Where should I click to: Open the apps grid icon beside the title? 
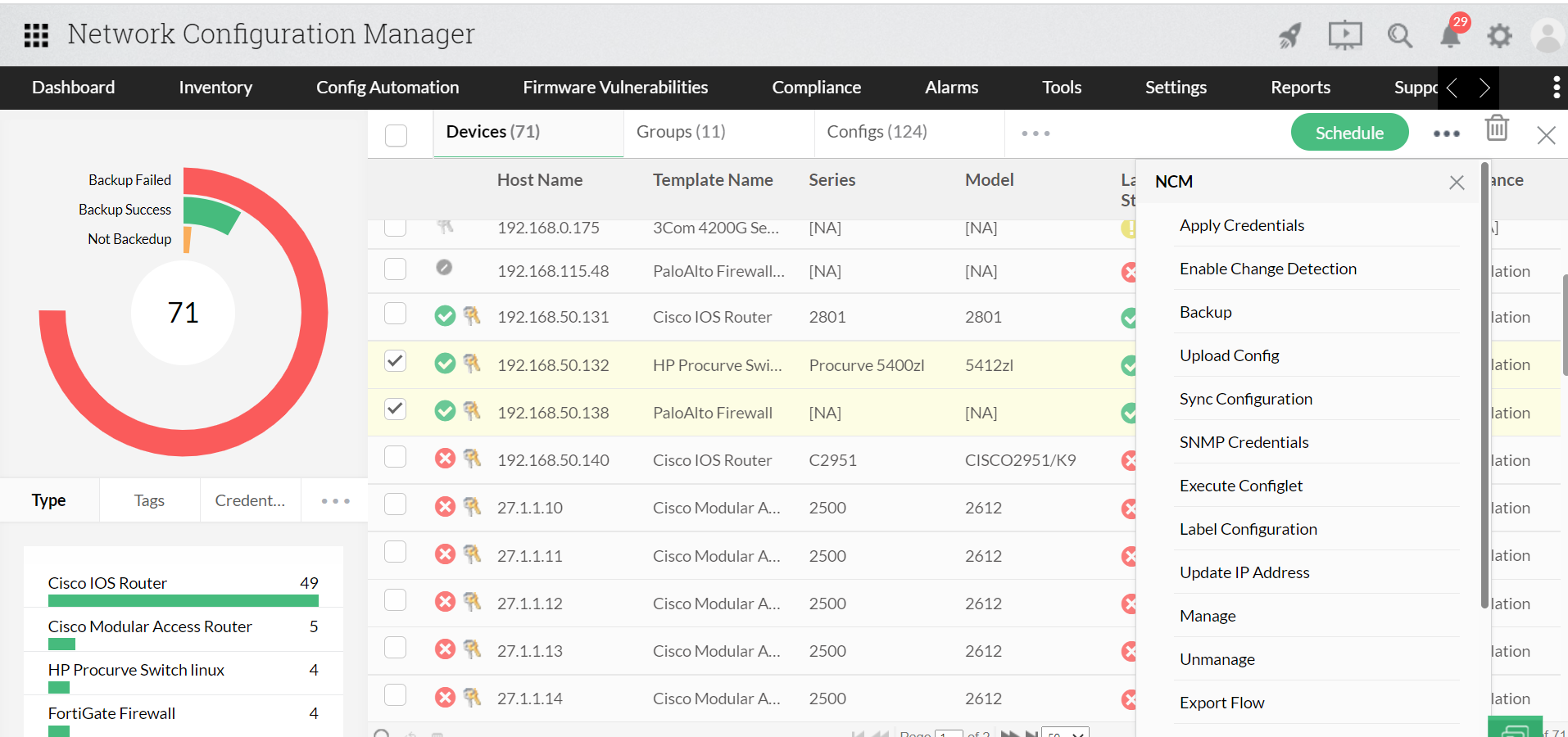tap(36, 34)
